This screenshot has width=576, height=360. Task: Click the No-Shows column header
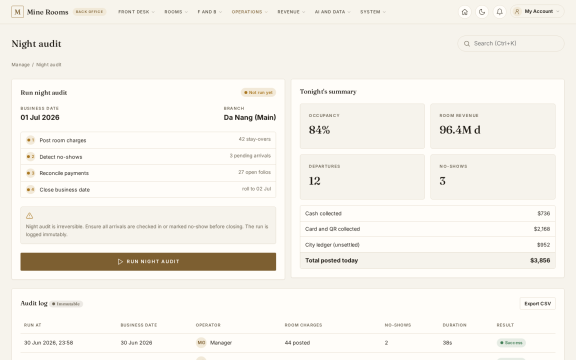pyautogui.click(x=398, y=325)
